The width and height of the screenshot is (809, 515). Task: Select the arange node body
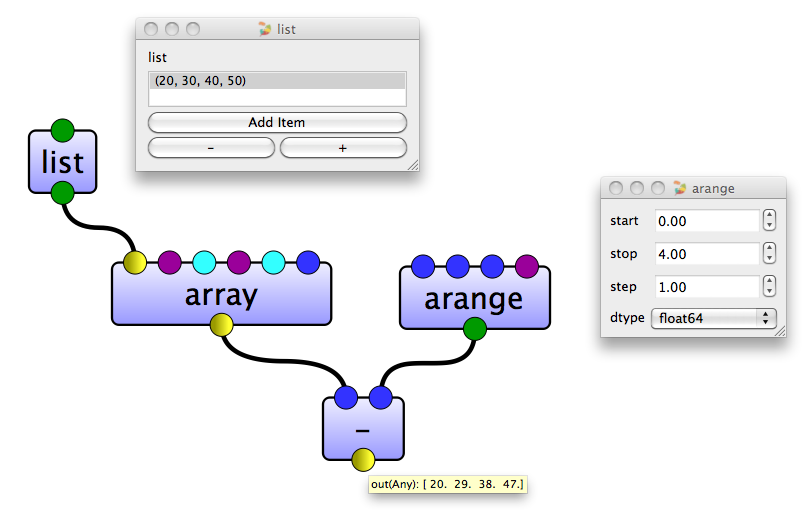tap(475, 298)
